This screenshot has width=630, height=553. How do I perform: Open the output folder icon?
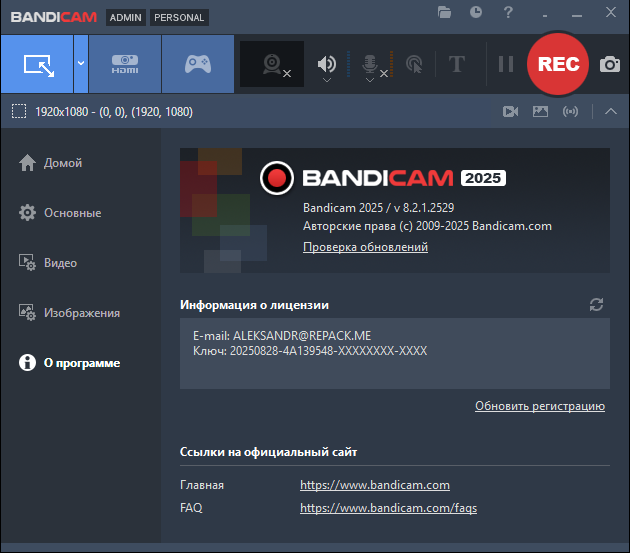pos(444,12)
